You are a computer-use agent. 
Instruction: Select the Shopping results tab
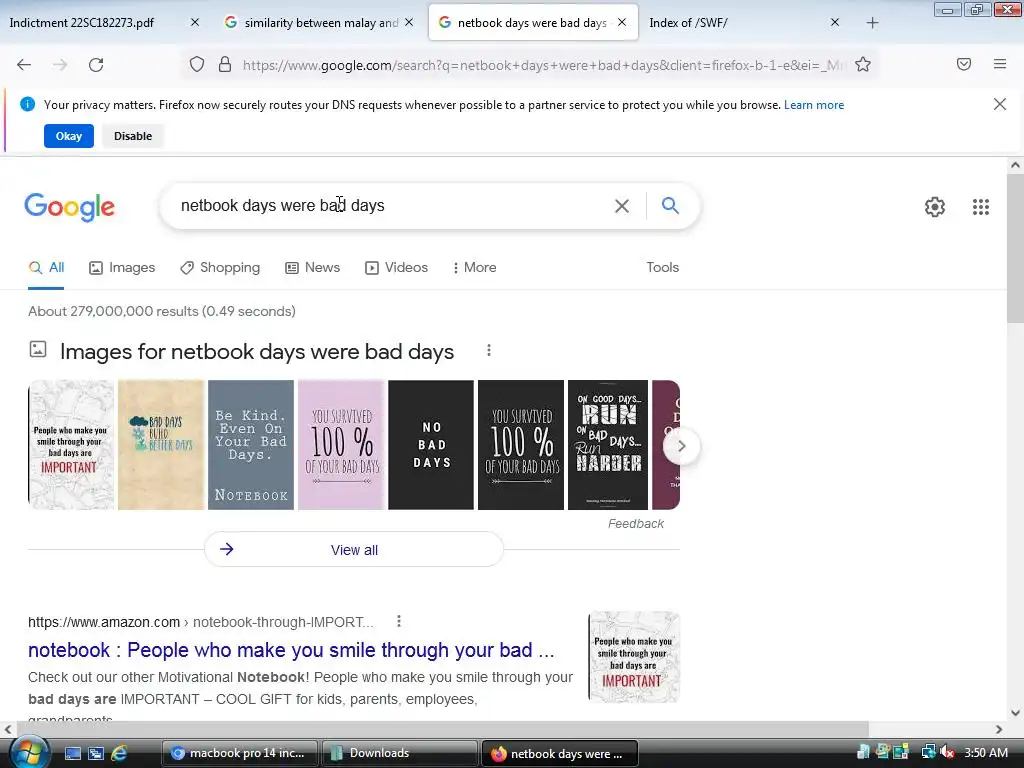tap(220, 268)
